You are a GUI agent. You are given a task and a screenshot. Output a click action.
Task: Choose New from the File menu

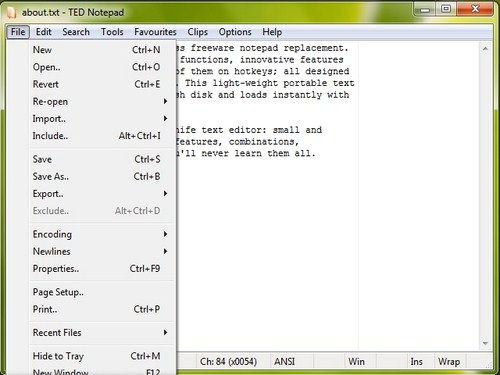point(101,50)
